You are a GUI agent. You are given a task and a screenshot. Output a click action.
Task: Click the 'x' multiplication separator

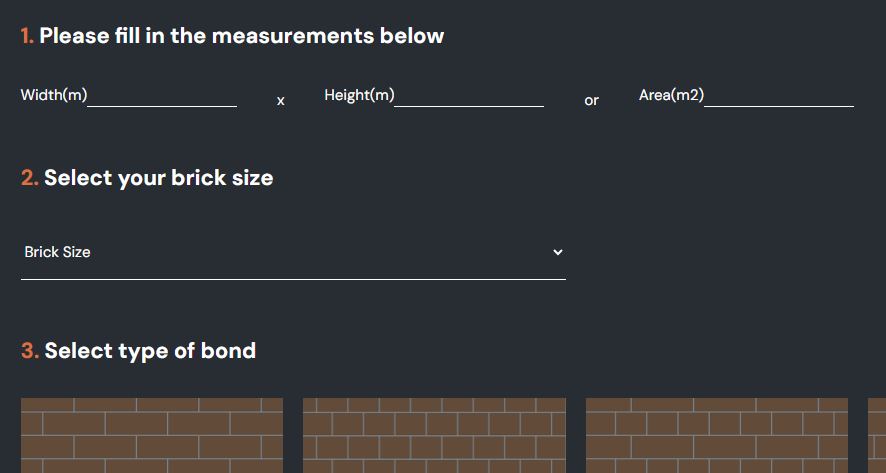(281, 101)
